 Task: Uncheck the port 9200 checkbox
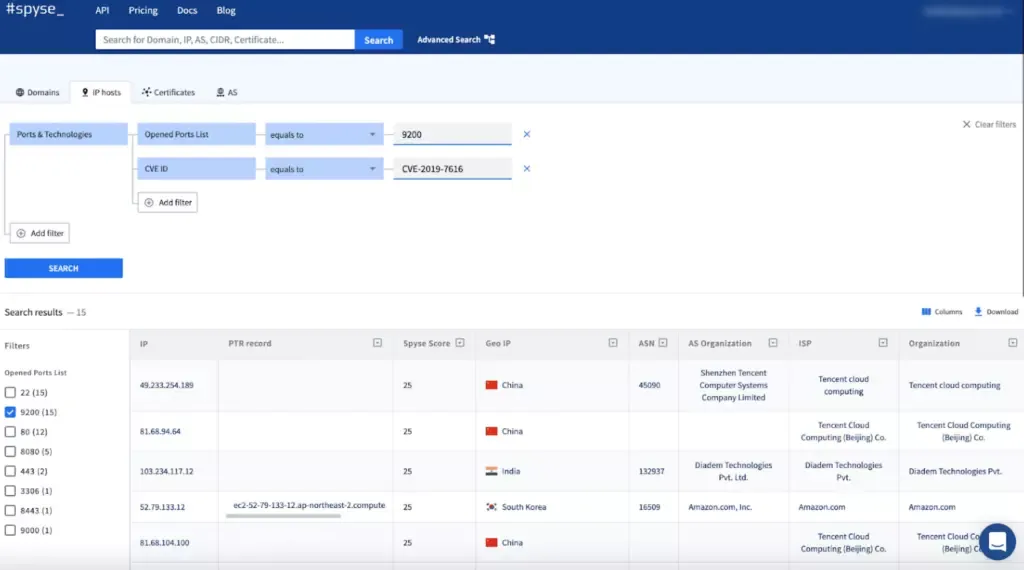pos(10,412)
